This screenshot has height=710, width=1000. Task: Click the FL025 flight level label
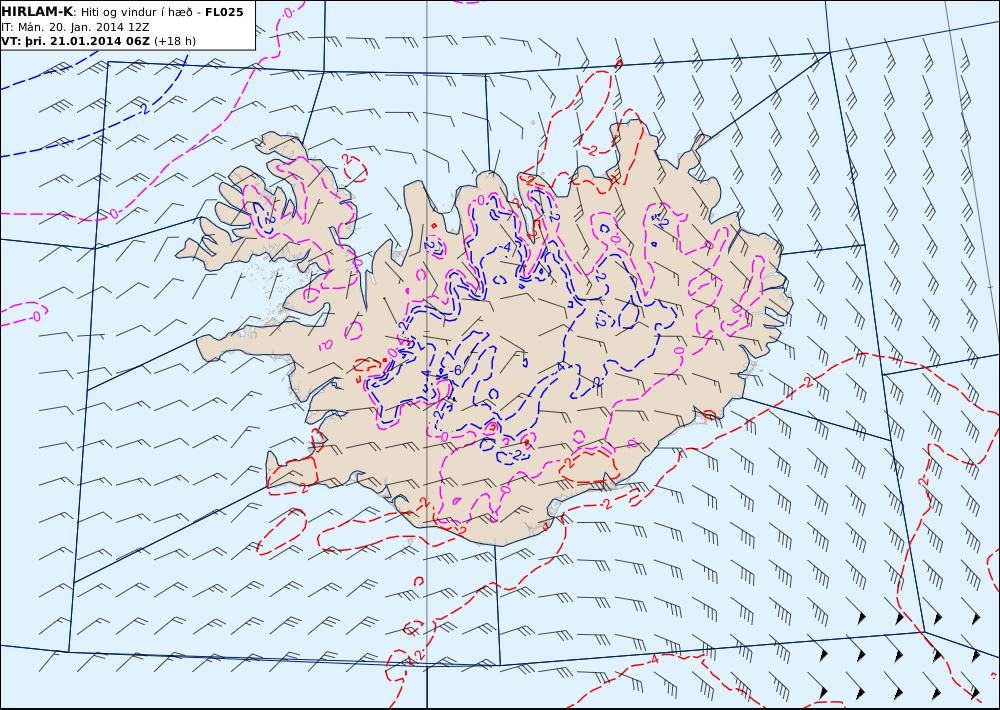224,11
